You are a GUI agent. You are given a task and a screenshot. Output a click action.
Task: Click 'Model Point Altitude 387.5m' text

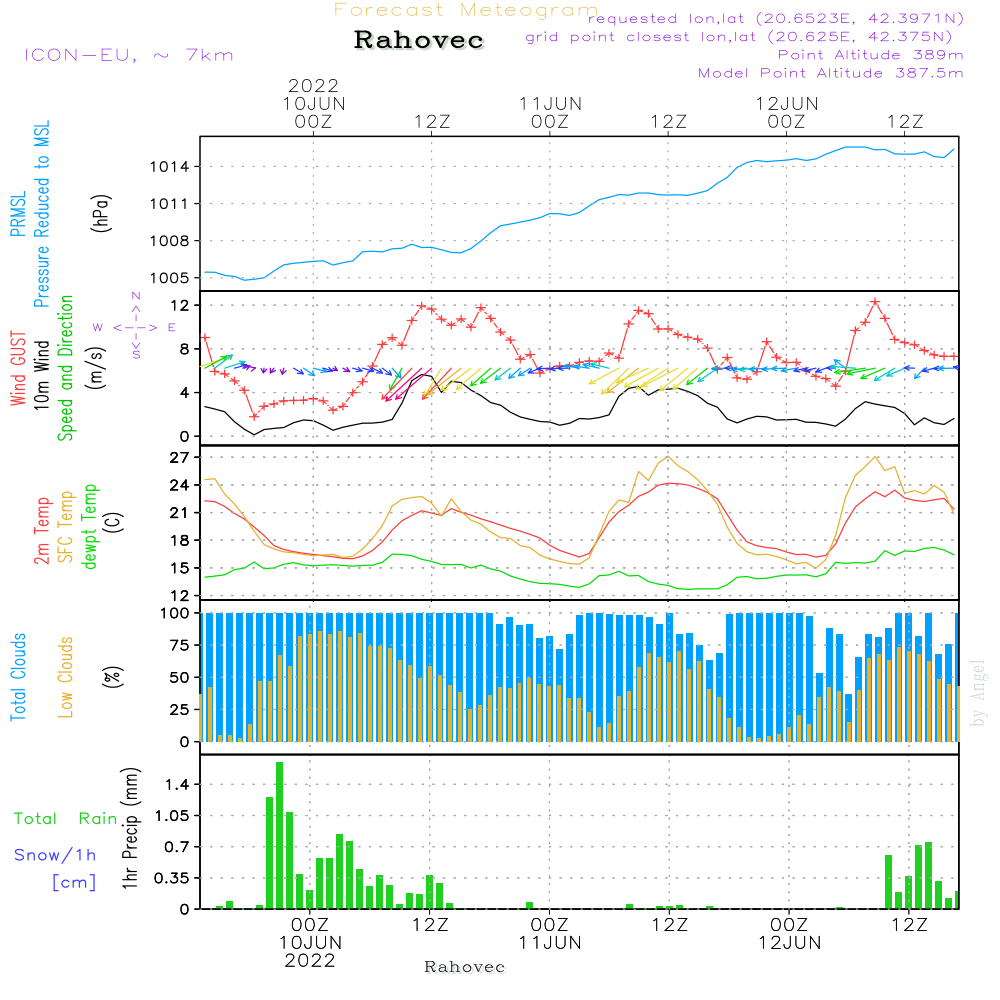coord(830,73)
